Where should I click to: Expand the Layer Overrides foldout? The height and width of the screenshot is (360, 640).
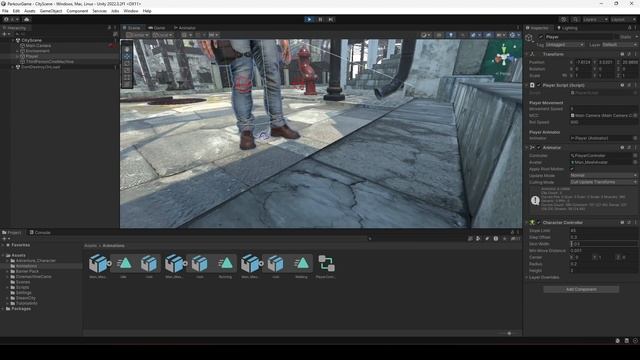click(527, 277)
